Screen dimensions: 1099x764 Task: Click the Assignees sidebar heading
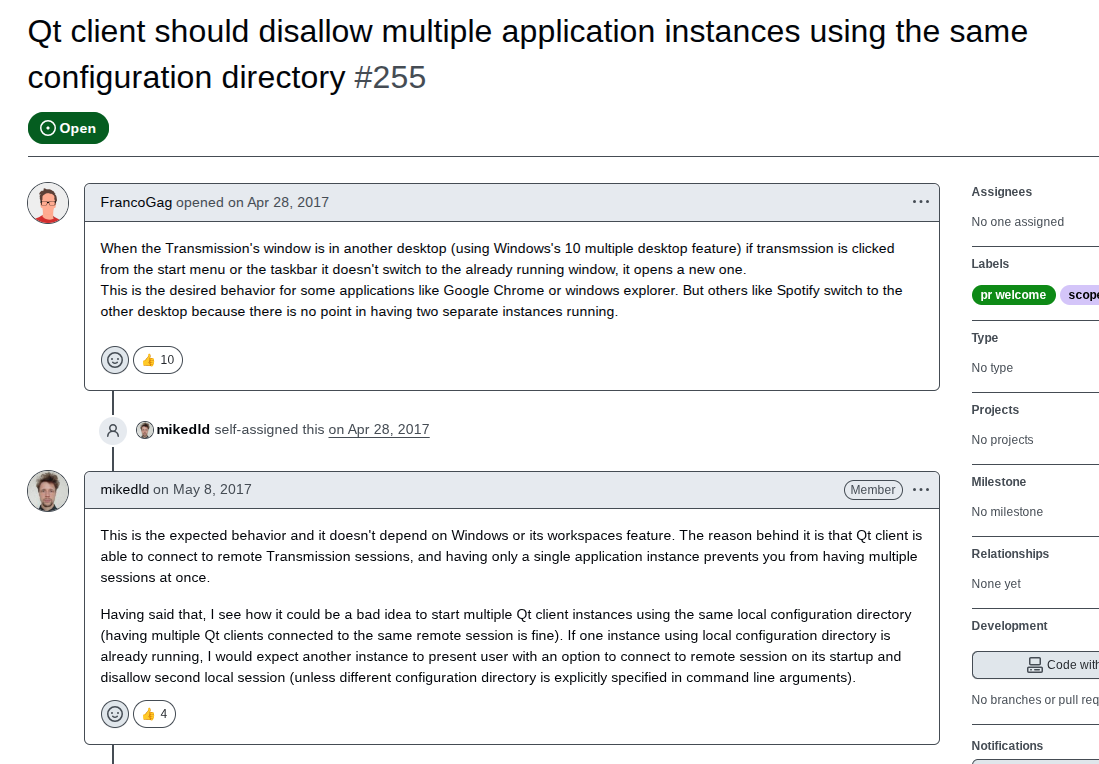1002,192
